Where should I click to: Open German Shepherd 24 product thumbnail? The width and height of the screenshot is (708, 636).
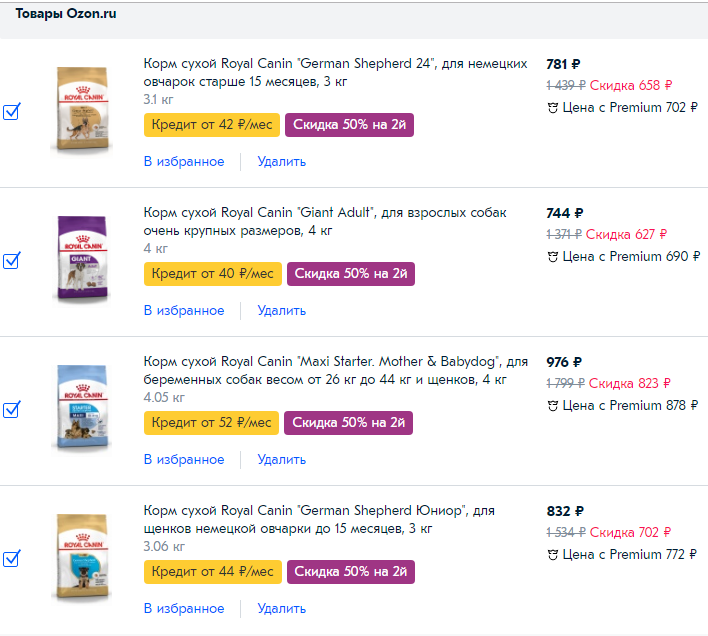click(x=82, y=111)
